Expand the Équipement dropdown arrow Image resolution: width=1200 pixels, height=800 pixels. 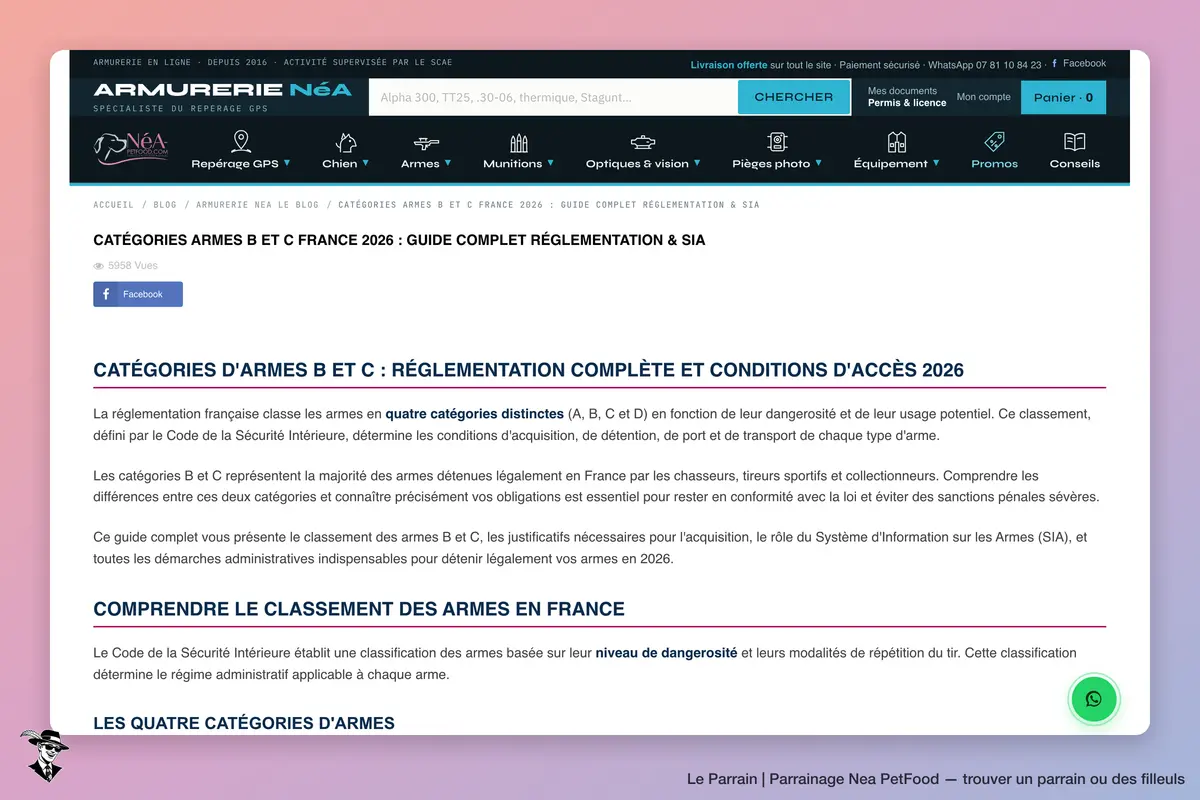(936, 163)
